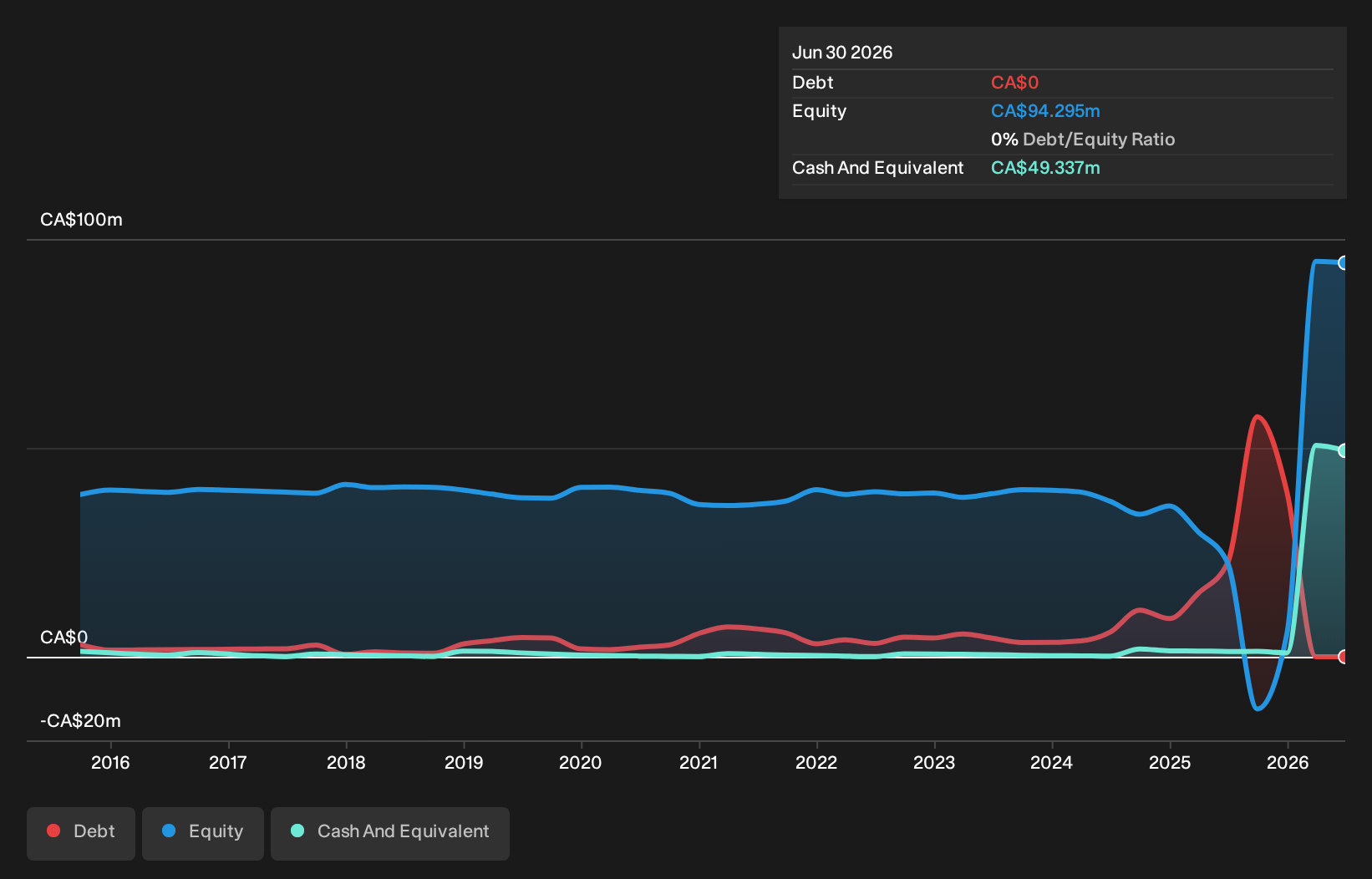Screen dimensions: 1372x879
Task: Click the Equity row label in tooltip
Action: (x=819, y=111)
